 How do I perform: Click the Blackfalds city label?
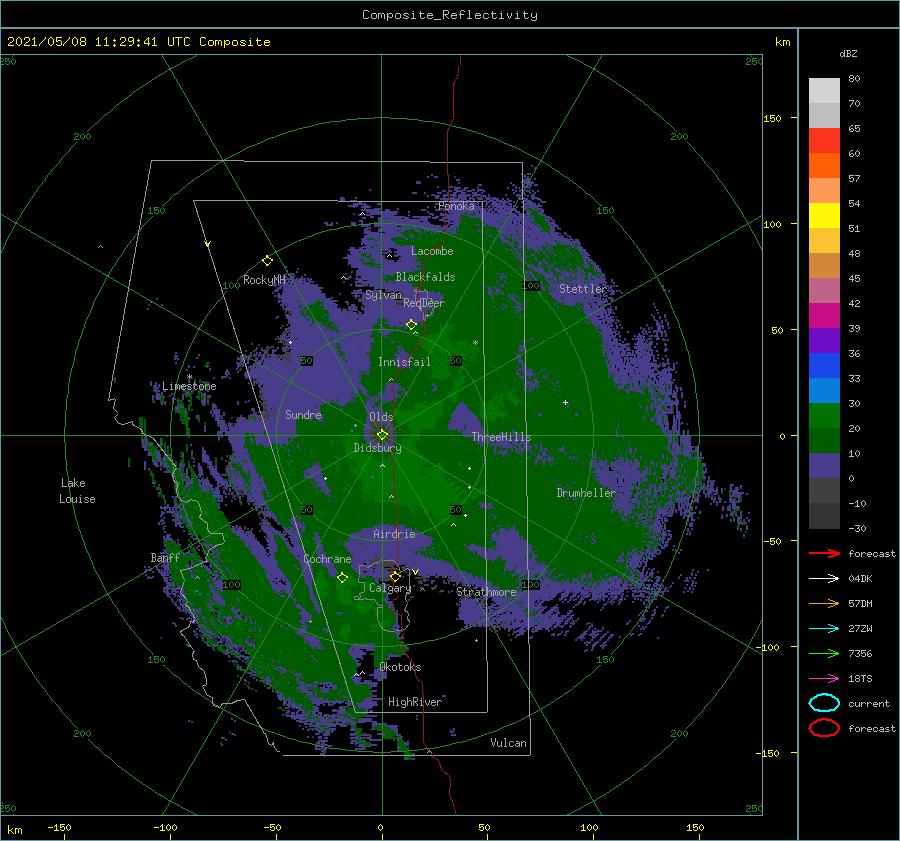425,277
